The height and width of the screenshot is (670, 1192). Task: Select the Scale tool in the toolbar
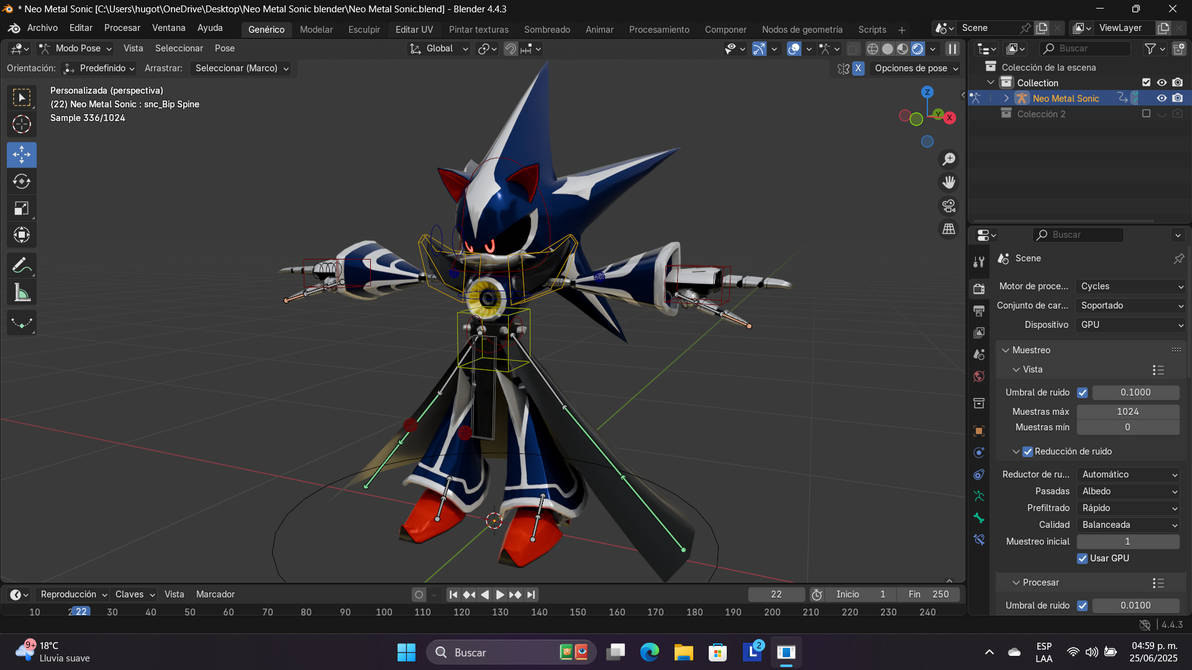[21, 208]
